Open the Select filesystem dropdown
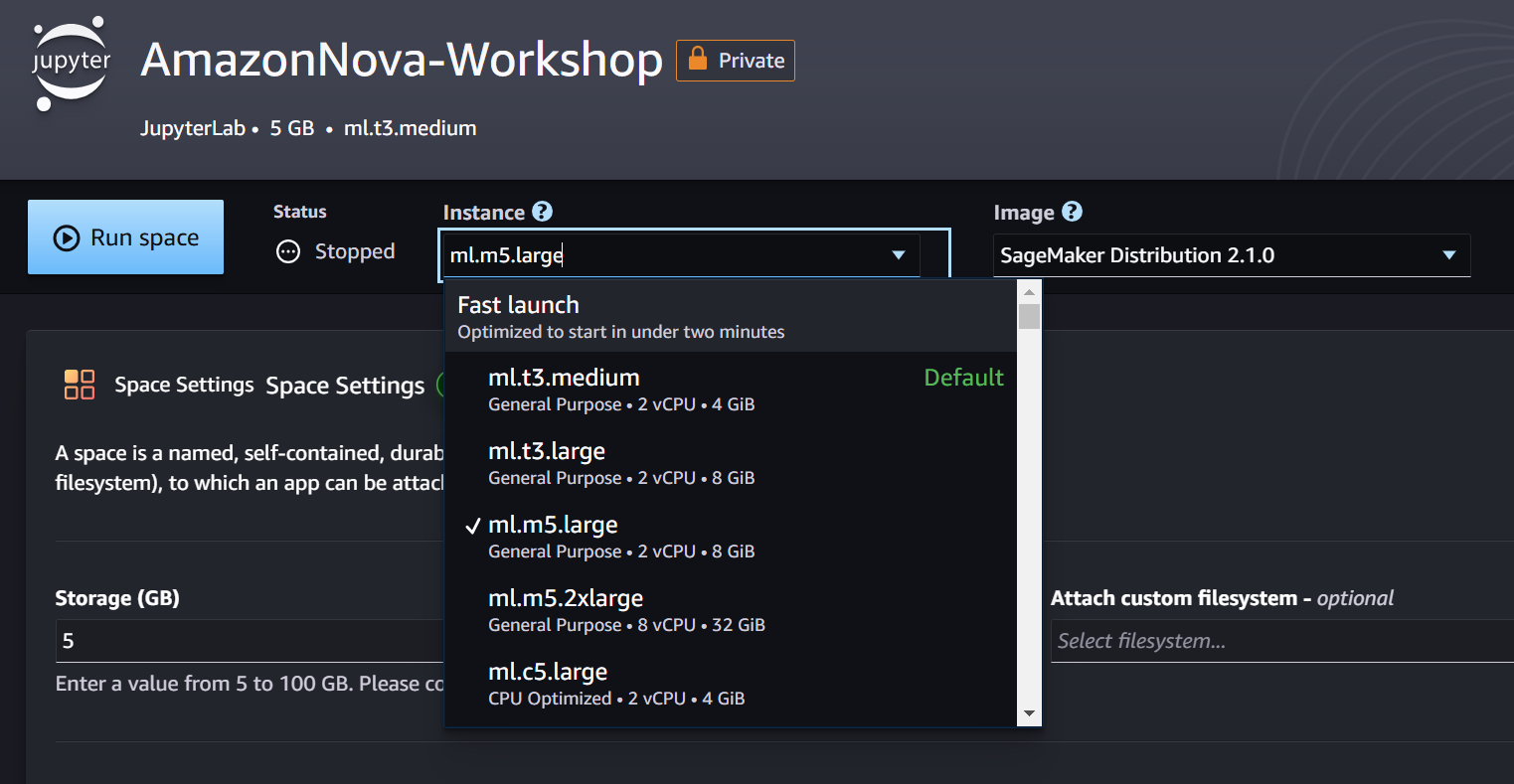The image size is (1514, 784). coord(1282,641)
